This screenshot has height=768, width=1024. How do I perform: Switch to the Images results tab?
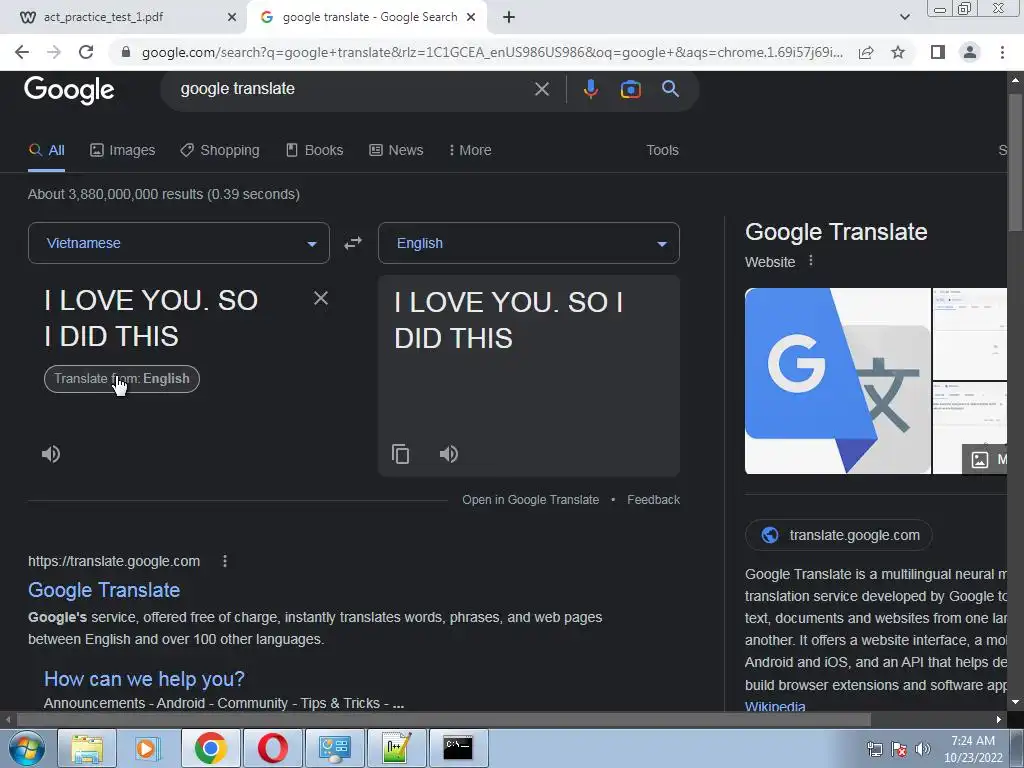123,150
